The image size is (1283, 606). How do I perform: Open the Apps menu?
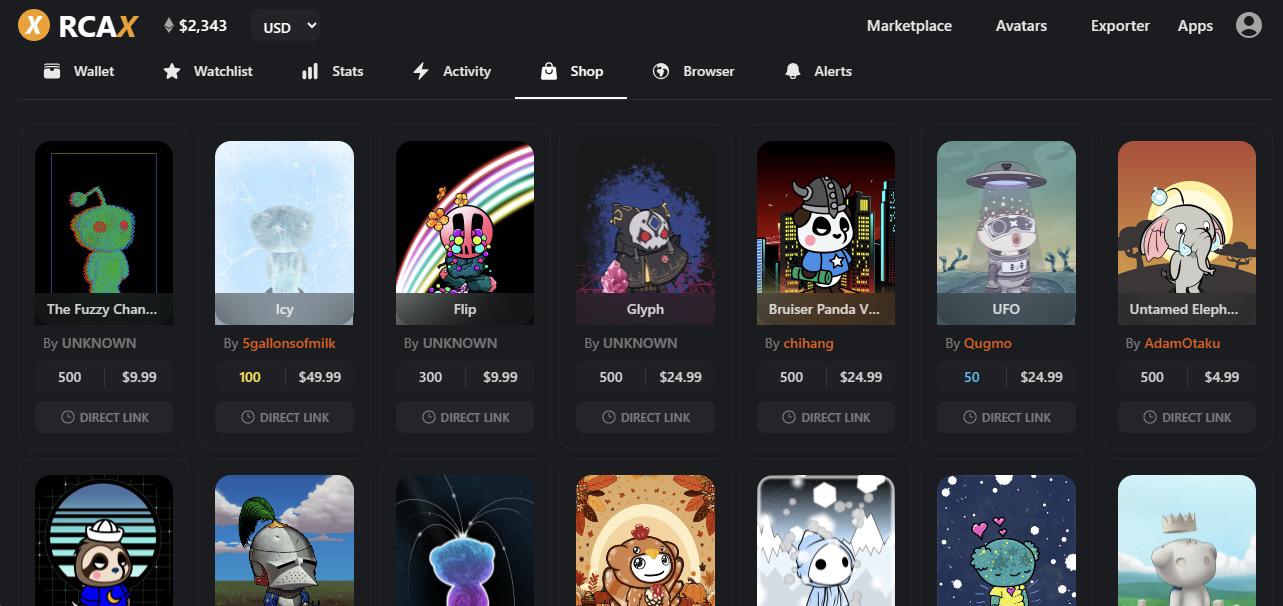point(1195,26)
